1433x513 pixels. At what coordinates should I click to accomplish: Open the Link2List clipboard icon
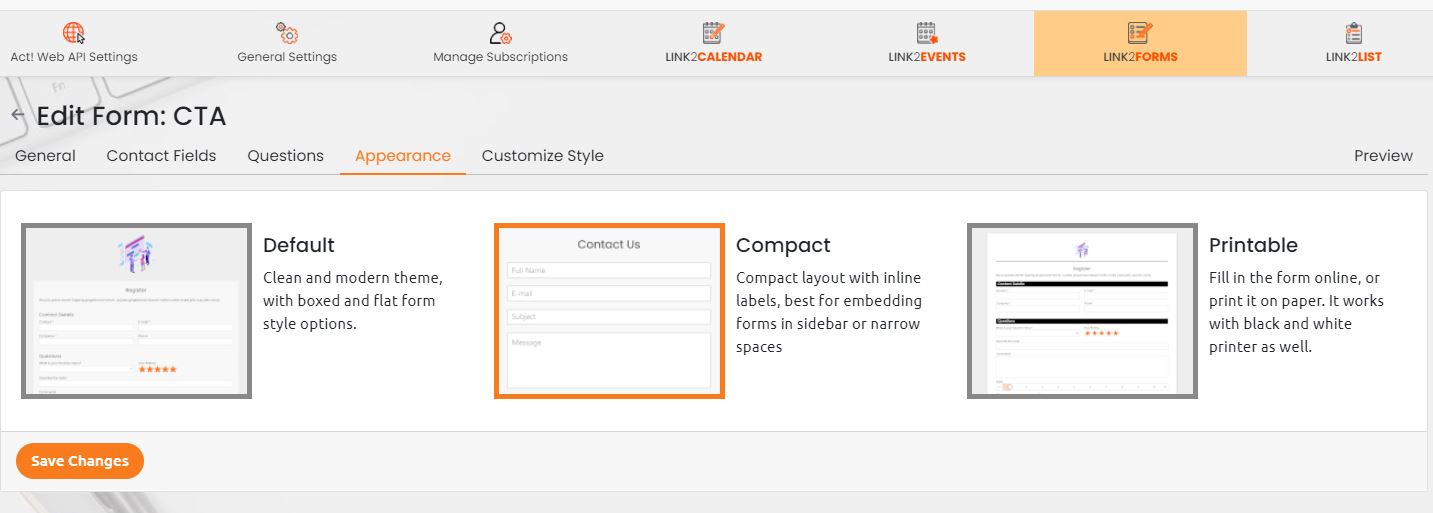pyautogui.click(x=1353, y=33)
